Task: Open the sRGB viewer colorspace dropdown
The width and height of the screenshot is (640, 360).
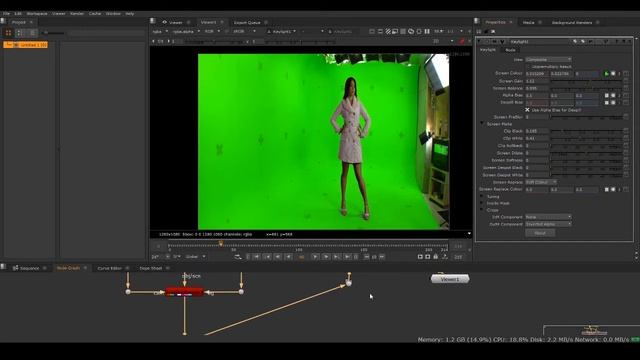Action: pyautogui.click(x=244, y=31)
